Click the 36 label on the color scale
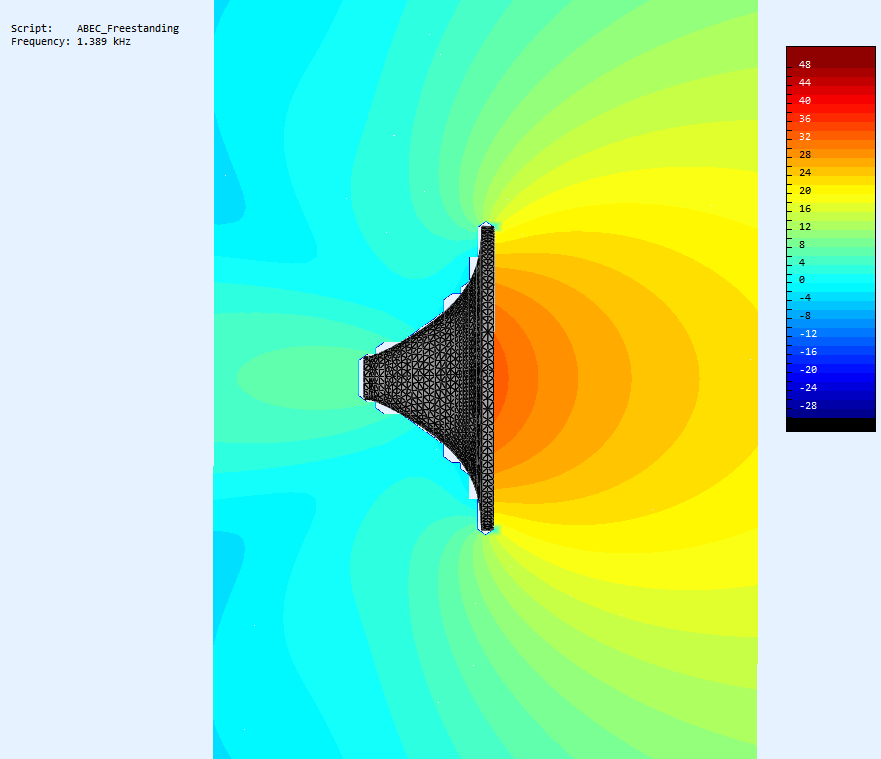Image resolution: width=881 pixels, height=759 pixels. click(805, 119)
